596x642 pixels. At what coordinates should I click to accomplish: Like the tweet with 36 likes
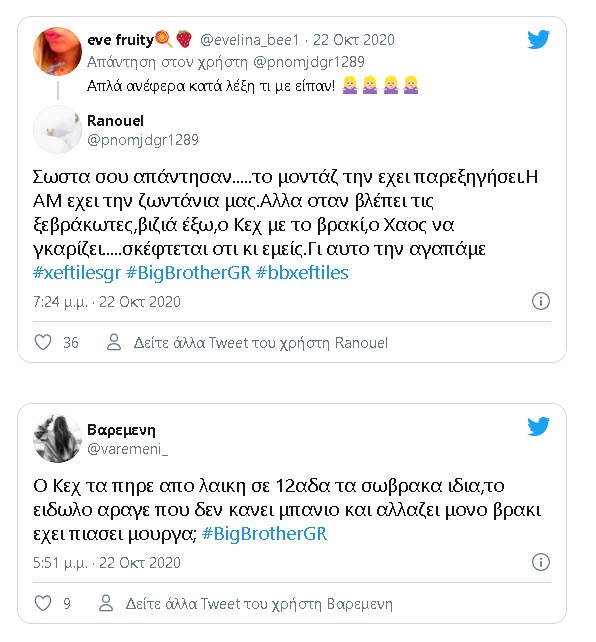[x=43, y=342]
